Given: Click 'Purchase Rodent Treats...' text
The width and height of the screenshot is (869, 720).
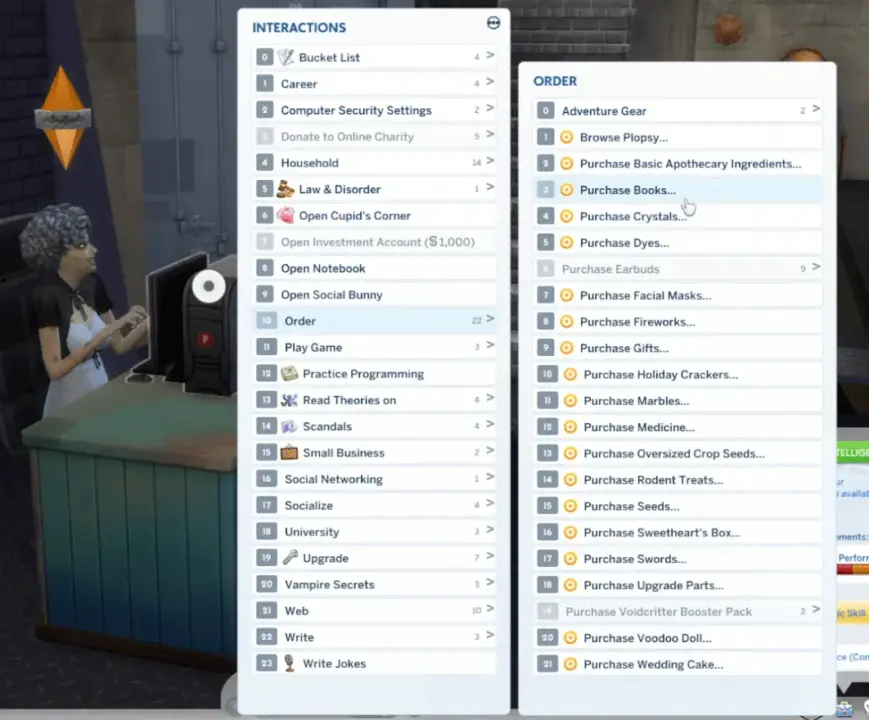Looking at the screenshot, I should 653,480.
